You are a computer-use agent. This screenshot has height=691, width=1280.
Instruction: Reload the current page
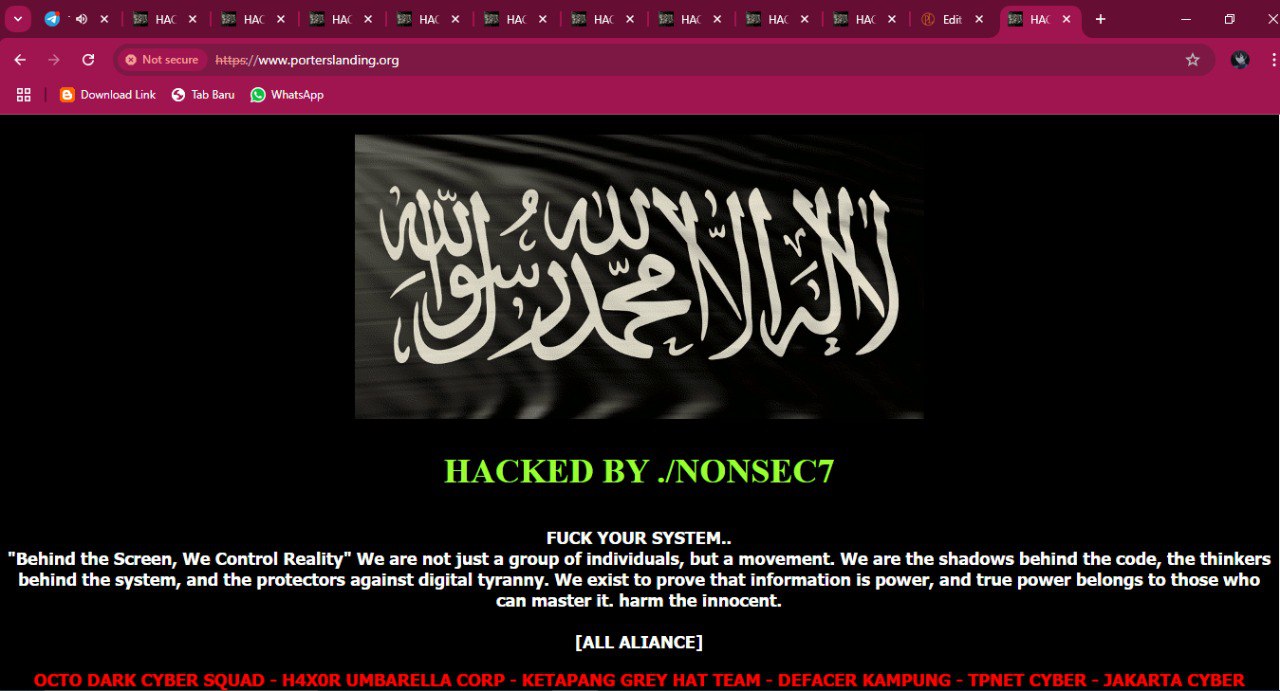[88, 60]
